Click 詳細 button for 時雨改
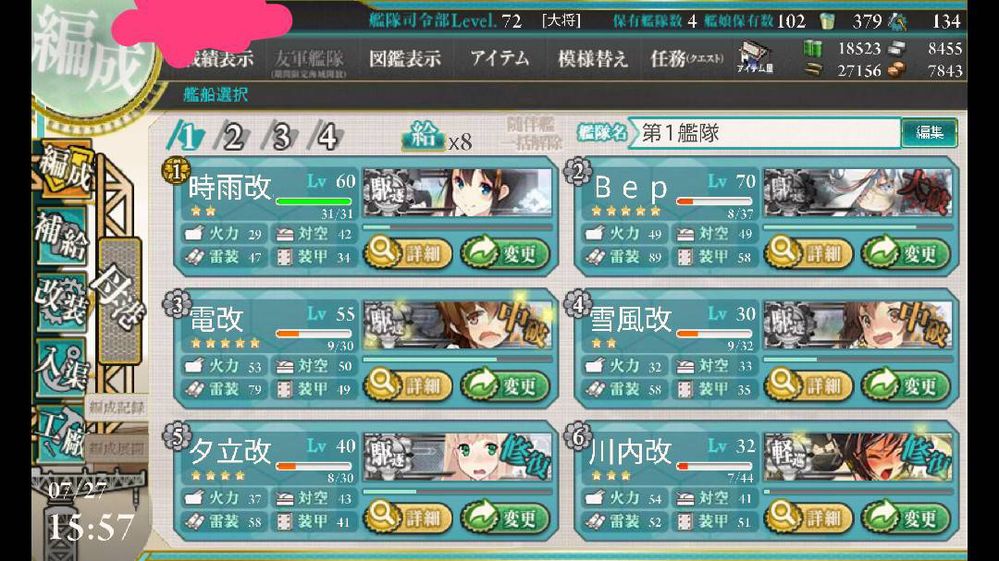999x561 pixels. [408, 253]
